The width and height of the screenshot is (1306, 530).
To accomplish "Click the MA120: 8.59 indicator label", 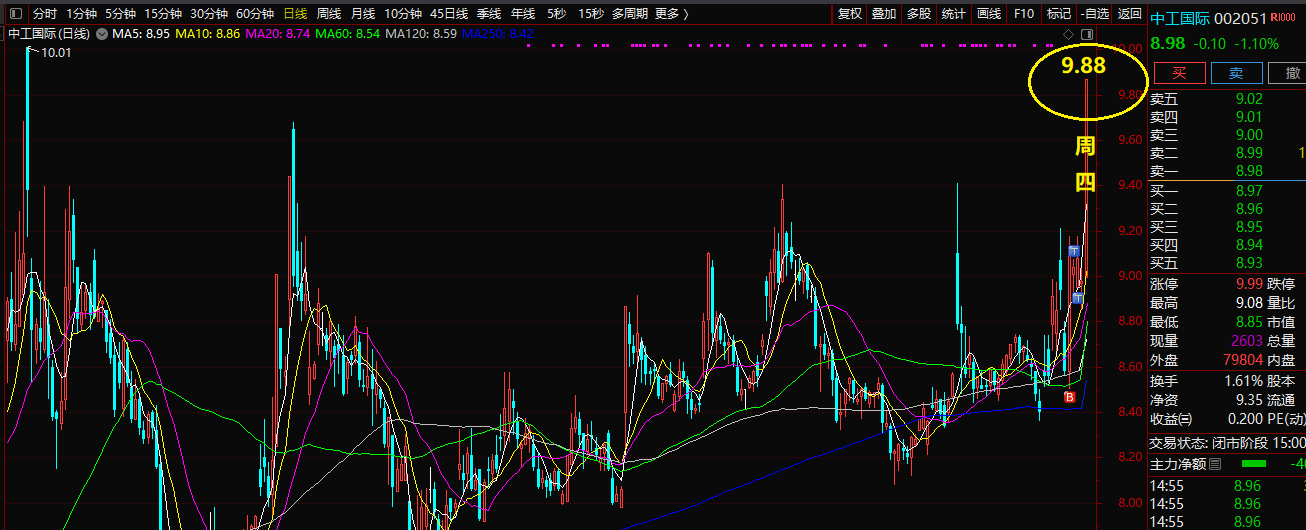I will pos(422,34).
